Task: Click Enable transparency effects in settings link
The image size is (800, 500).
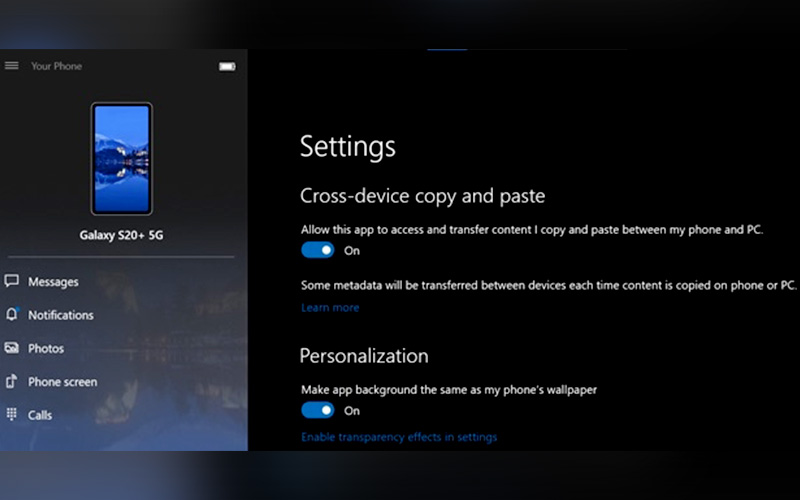Action: tap(399, 437)
